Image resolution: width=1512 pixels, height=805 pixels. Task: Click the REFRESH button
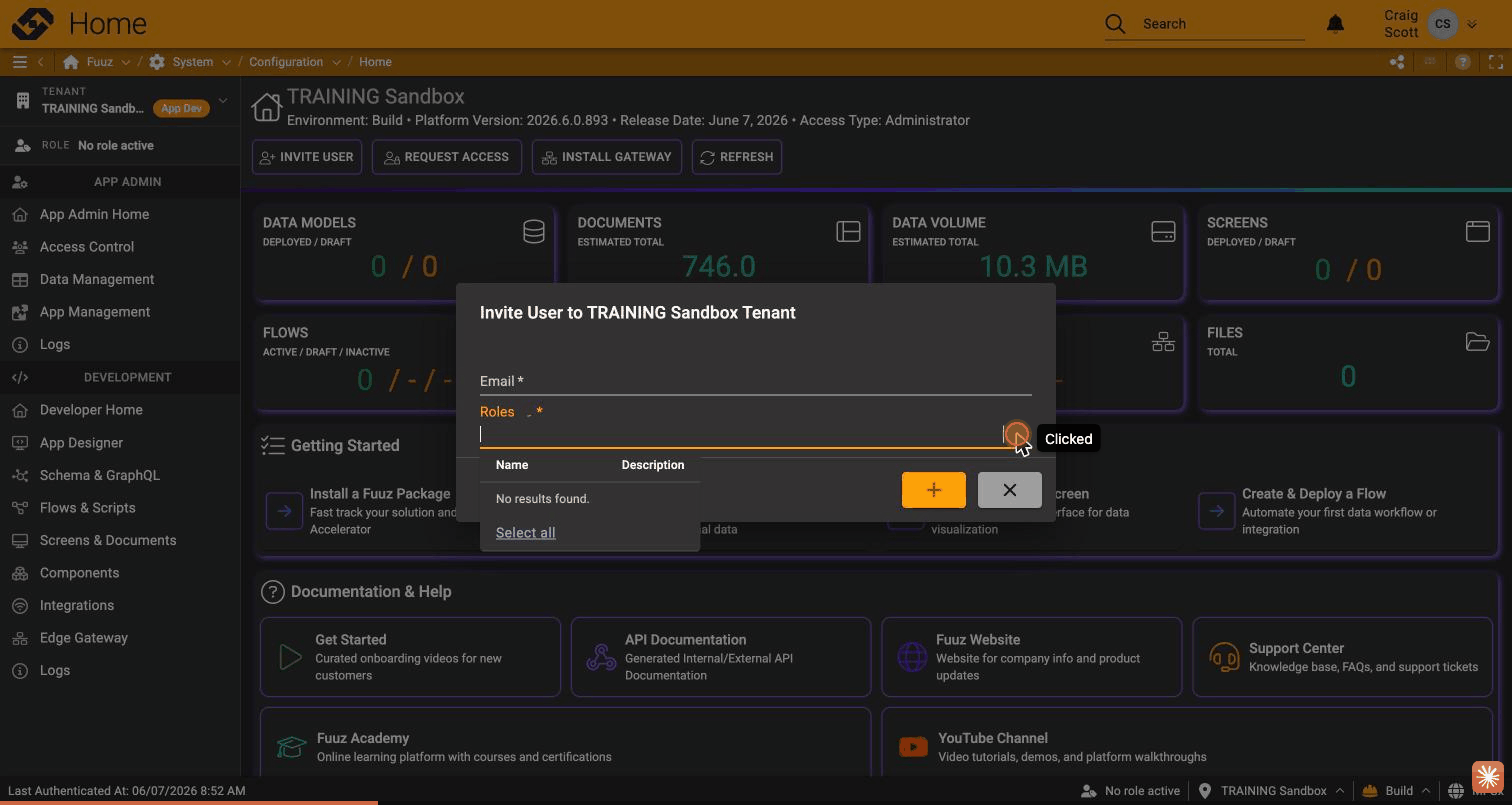coord(737,157)
